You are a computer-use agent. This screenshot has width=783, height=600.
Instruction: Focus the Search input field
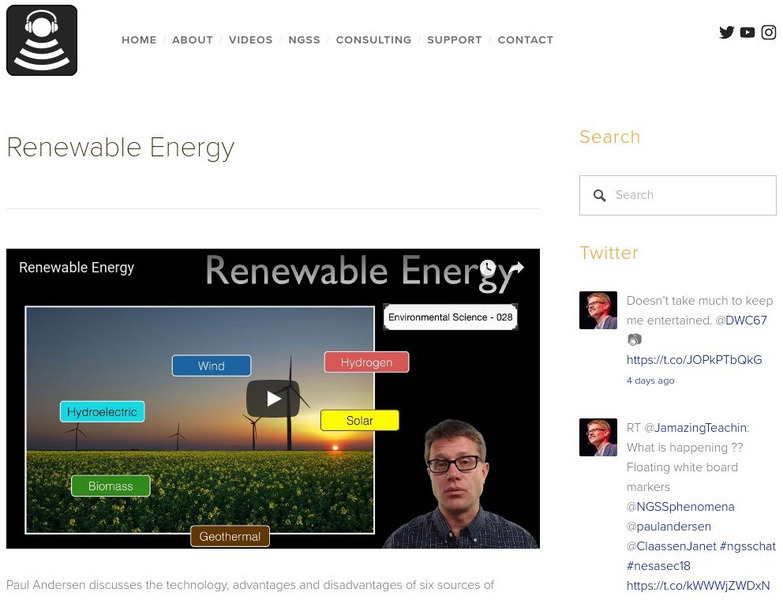[x=690, y=196]
